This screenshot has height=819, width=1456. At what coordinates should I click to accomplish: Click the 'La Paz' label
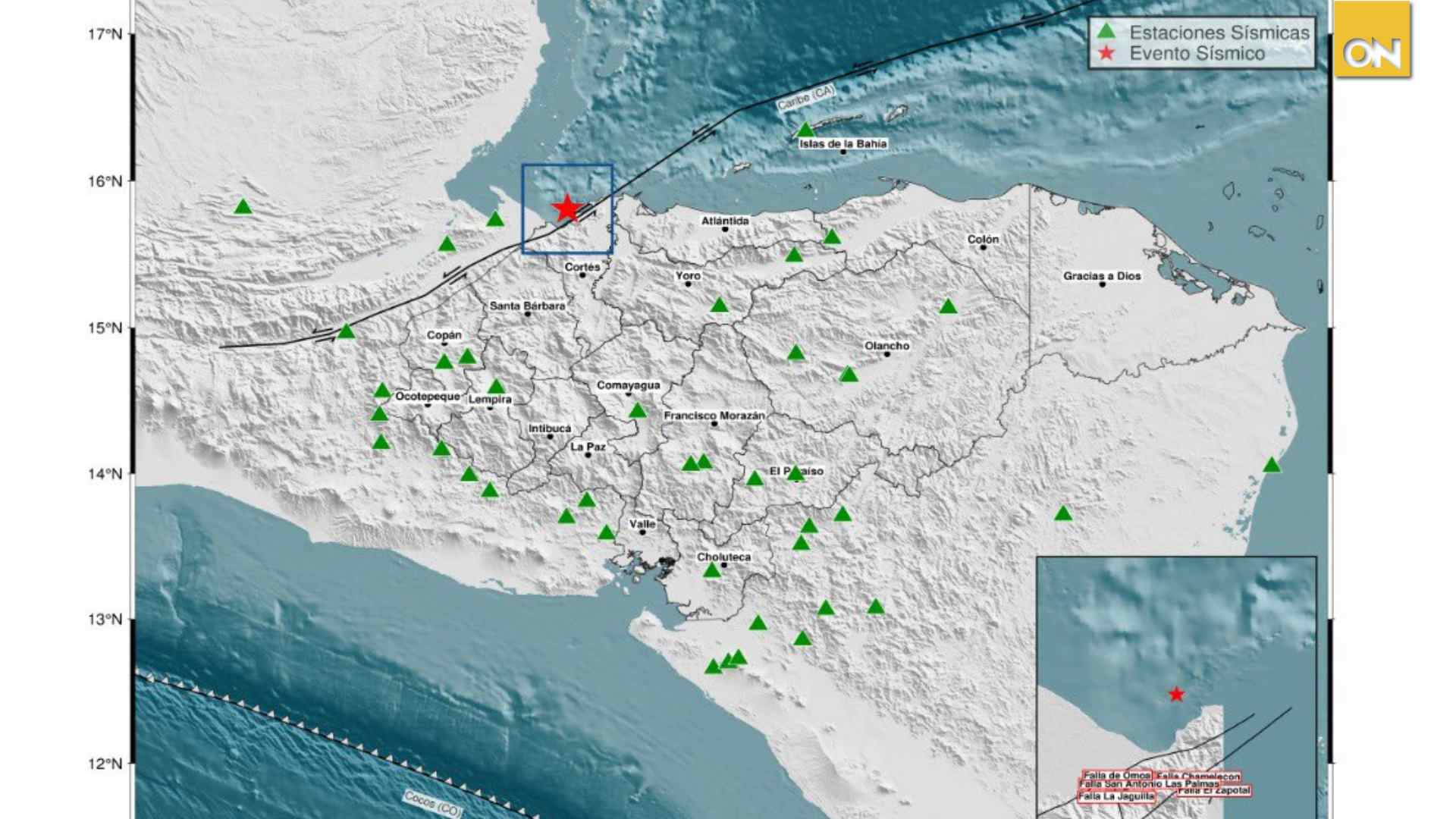(x=588, y=447)
